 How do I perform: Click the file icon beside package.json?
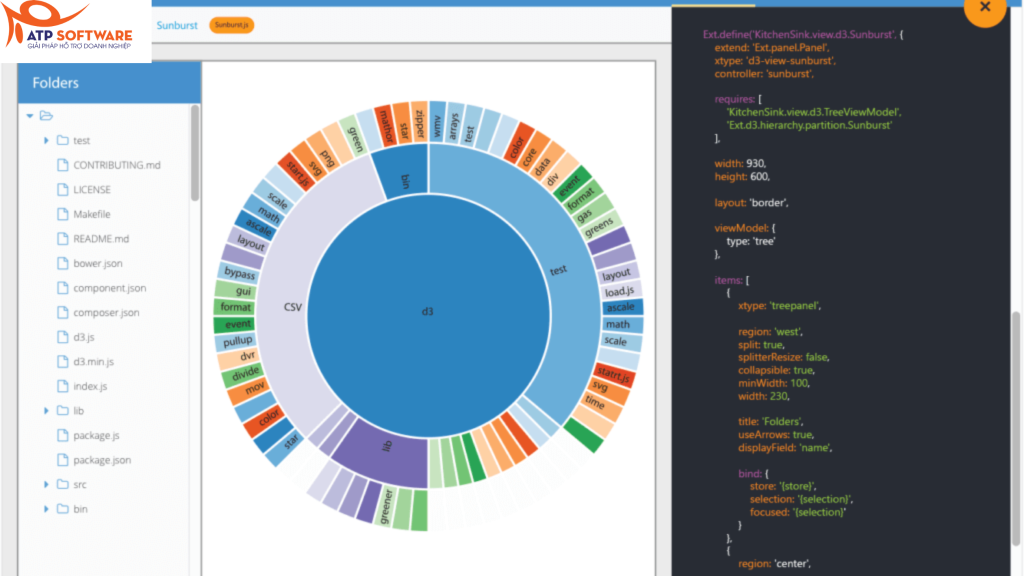(x=62, y=460)
